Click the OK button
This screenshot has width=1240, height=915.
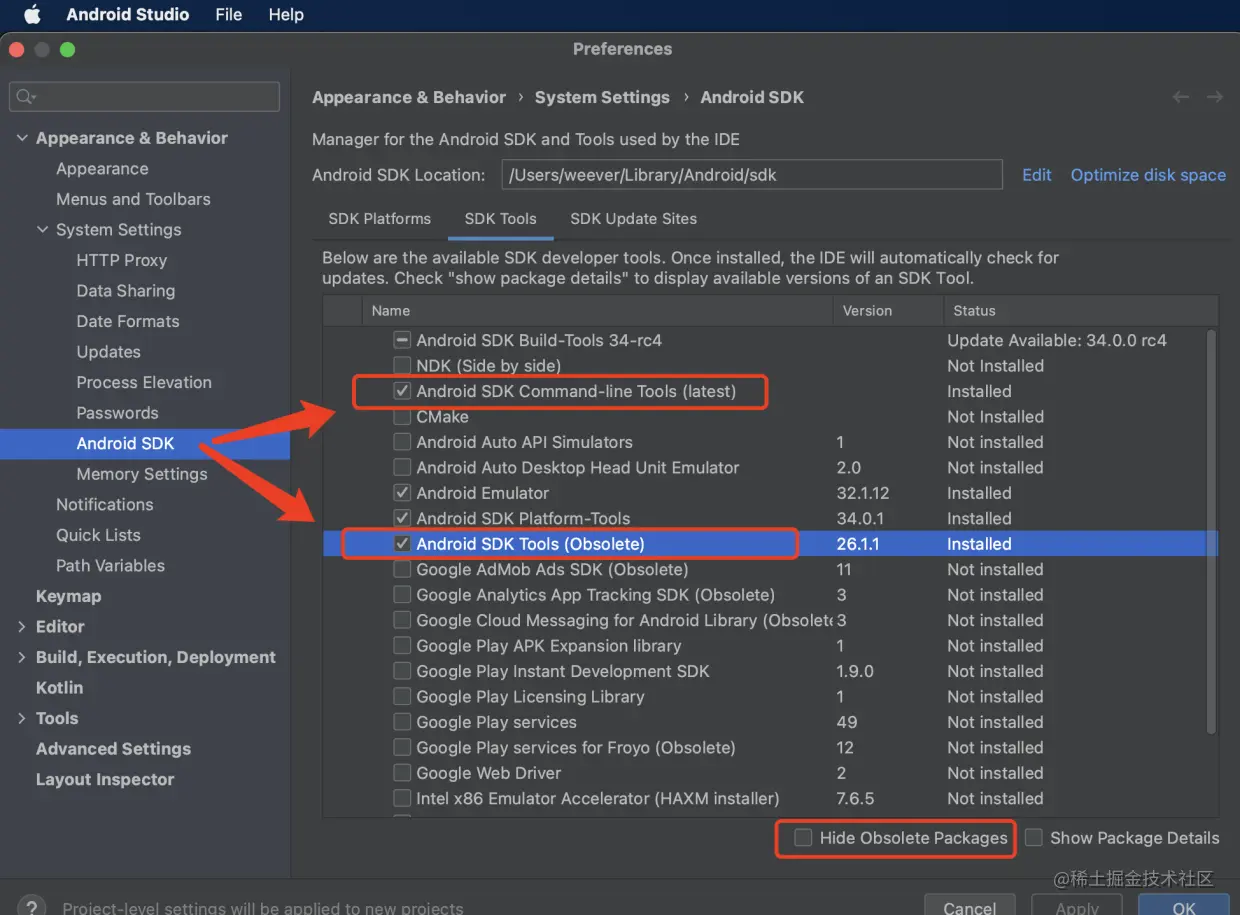point(1184,906)
